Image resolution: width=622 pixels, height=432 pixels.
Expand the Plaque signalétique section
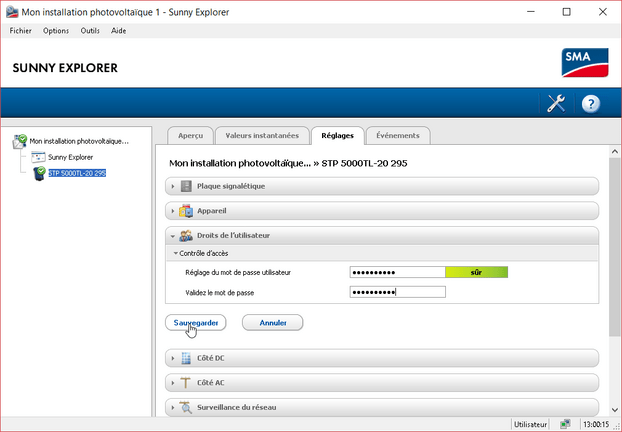pos(173,186)
